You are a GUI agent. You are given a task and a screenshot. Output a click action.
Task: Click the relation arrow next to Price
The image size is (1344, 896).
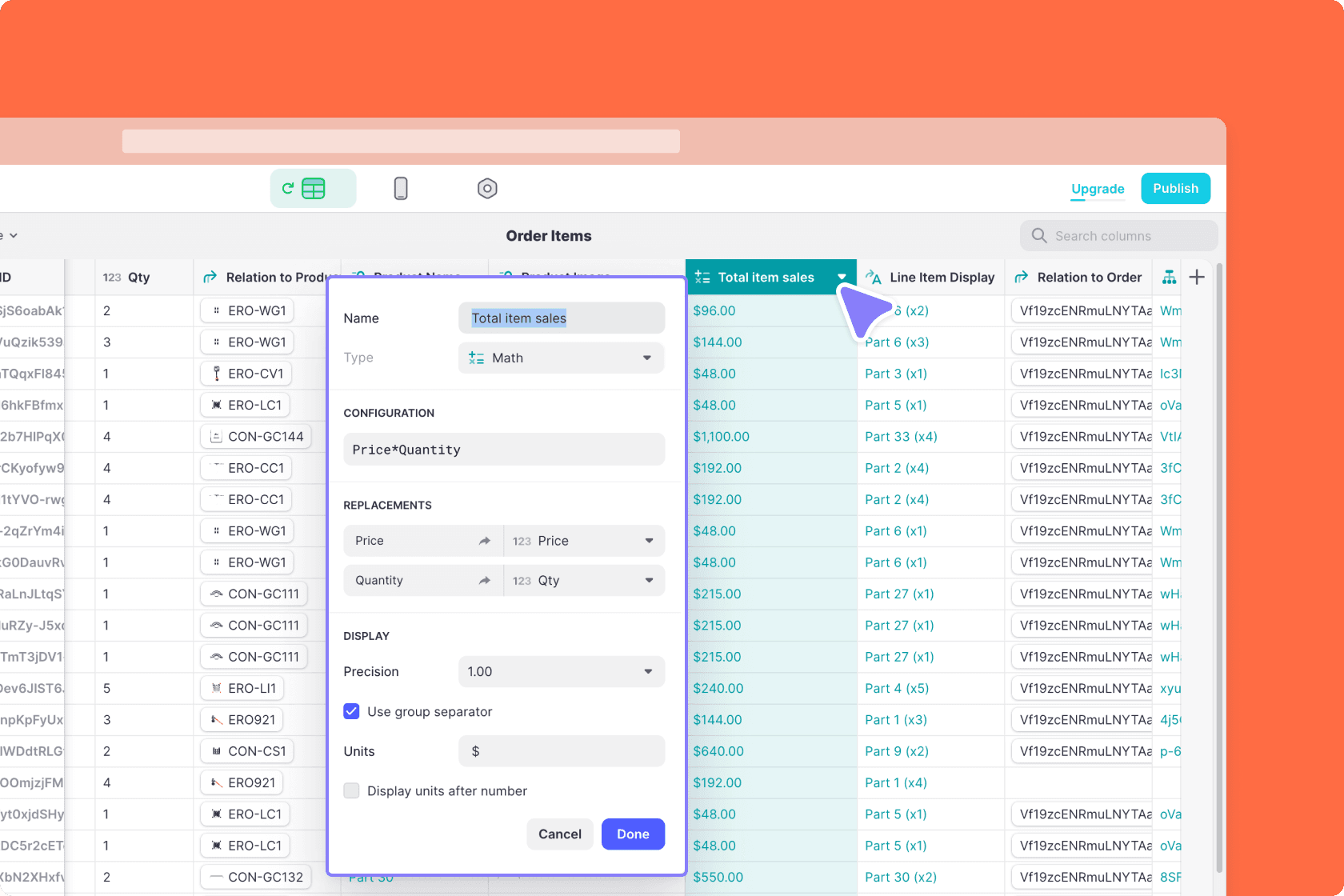(x=484, y=541)
